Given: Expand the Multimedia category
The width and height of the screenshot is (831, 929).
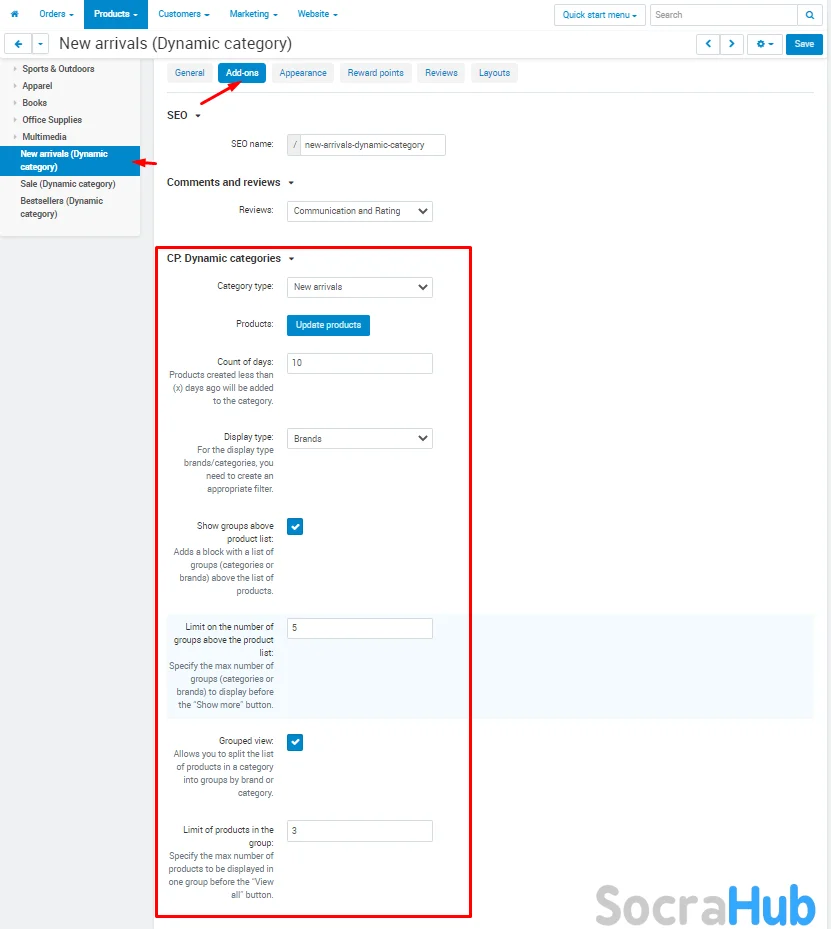Looking at the screenshot, I should [x=15, y=137].
